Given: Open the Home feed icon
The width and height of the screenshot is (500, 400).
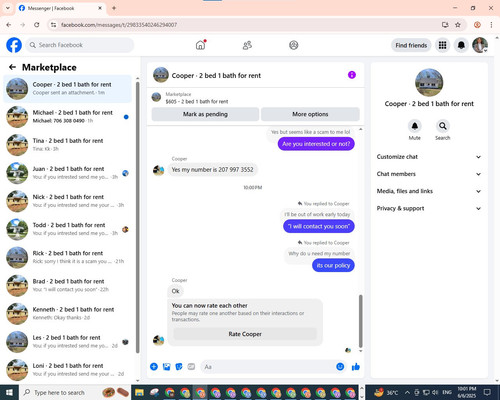Looking at the screenshot, I should (200, 45).
